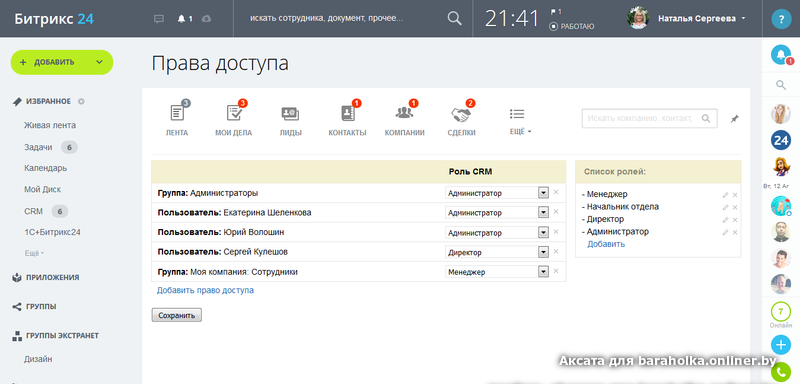The height and width of the screenshot is (384, 800).
Task: Remove access row for Юрий Волошин
Action: 556,232
